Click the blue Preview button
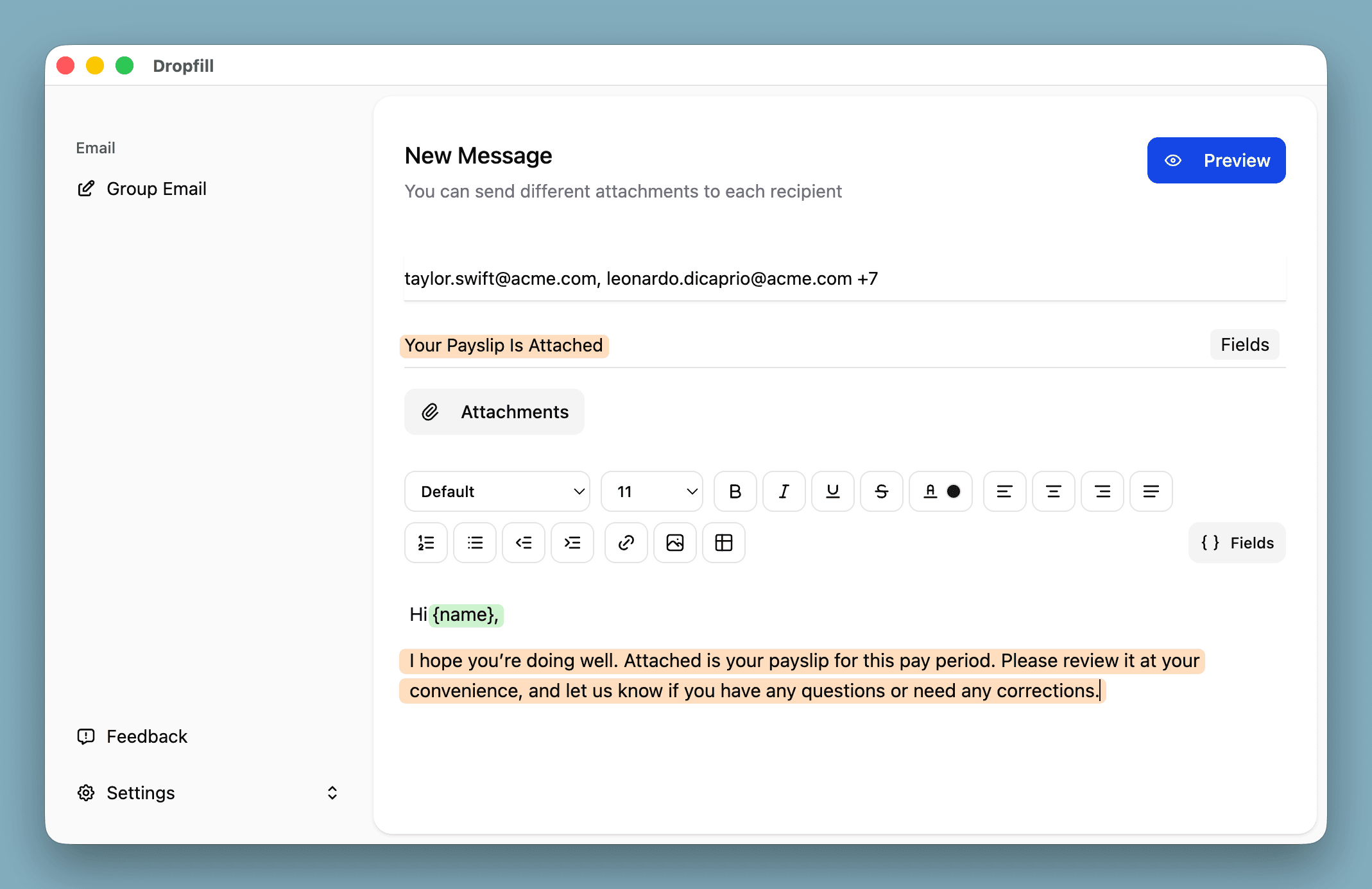This screenshot has height=889, width=1372. point(1216,160)
